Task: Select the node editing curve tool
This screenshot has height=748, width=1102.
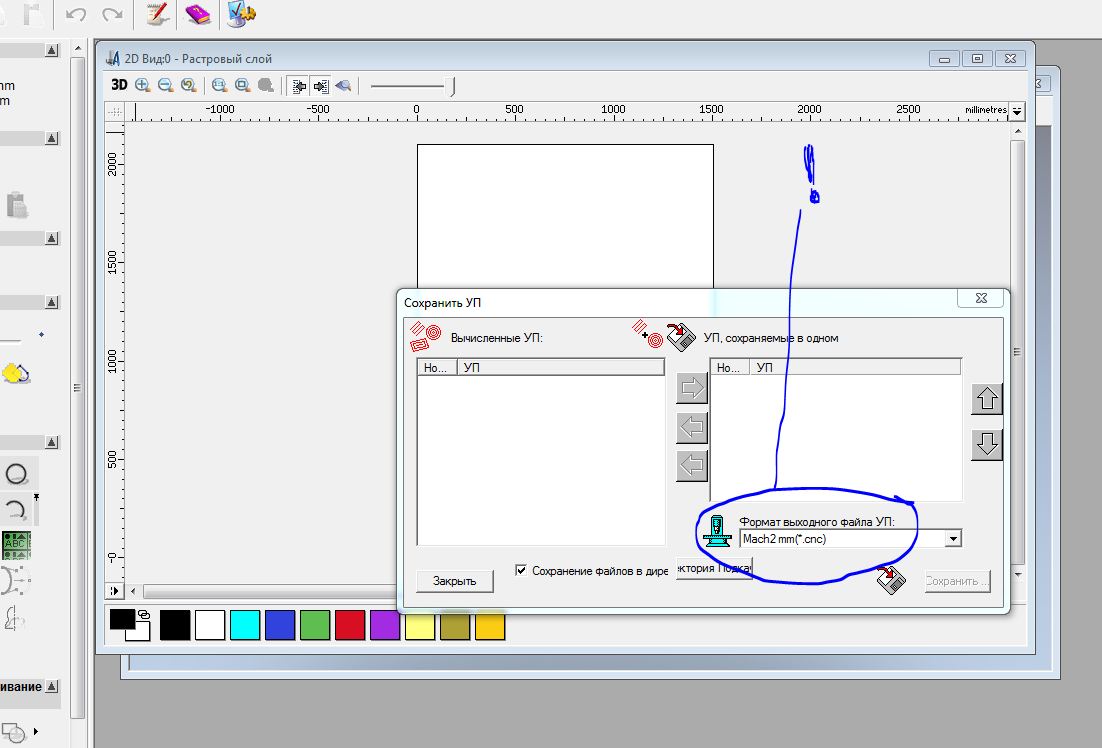Action: click(x=14, y=581)
